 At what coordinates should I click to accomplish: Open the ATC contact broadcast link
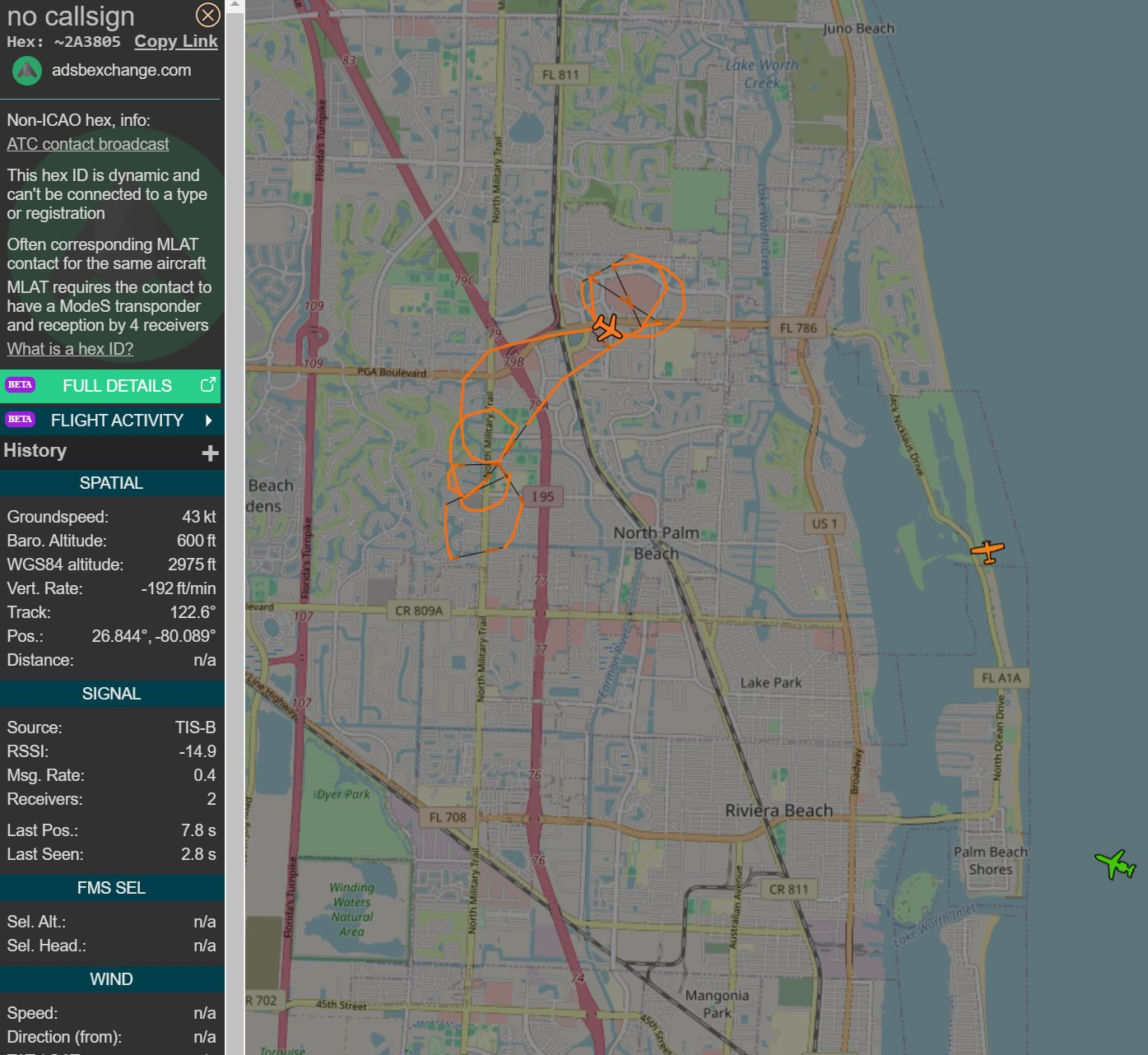(88, 144)
